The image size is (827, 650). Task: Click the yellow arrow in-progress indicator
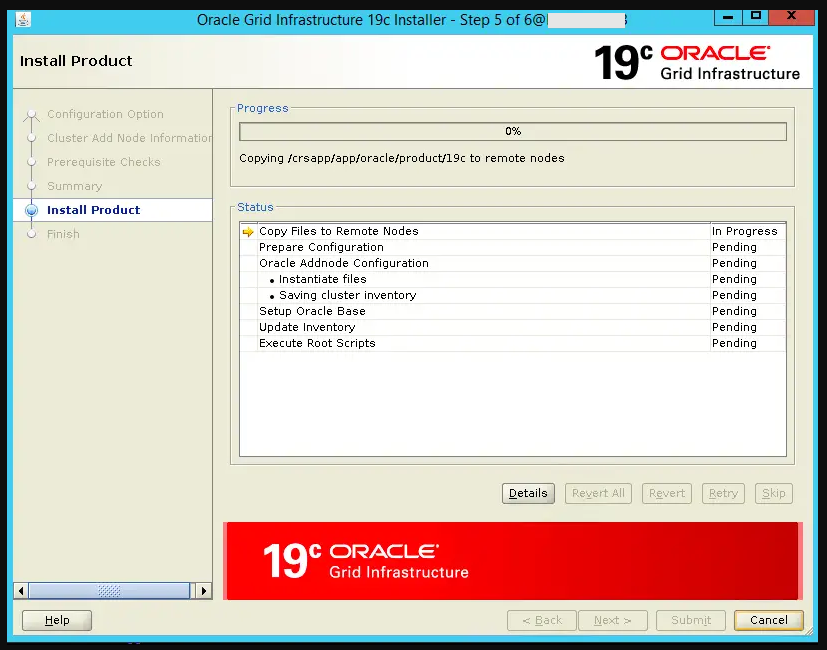click(248, 232)
